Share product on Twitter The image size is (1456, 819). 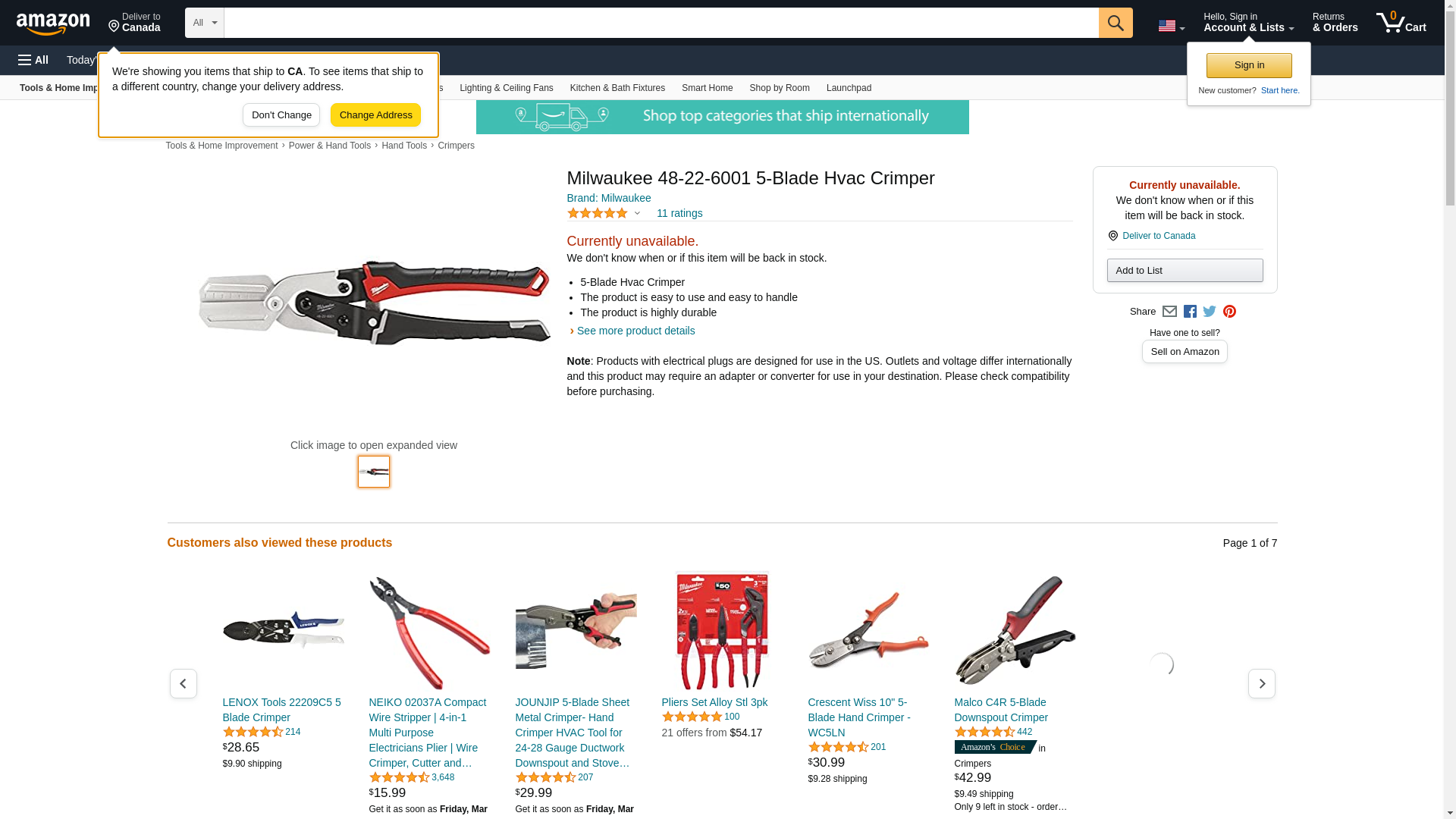[1210, 312]
